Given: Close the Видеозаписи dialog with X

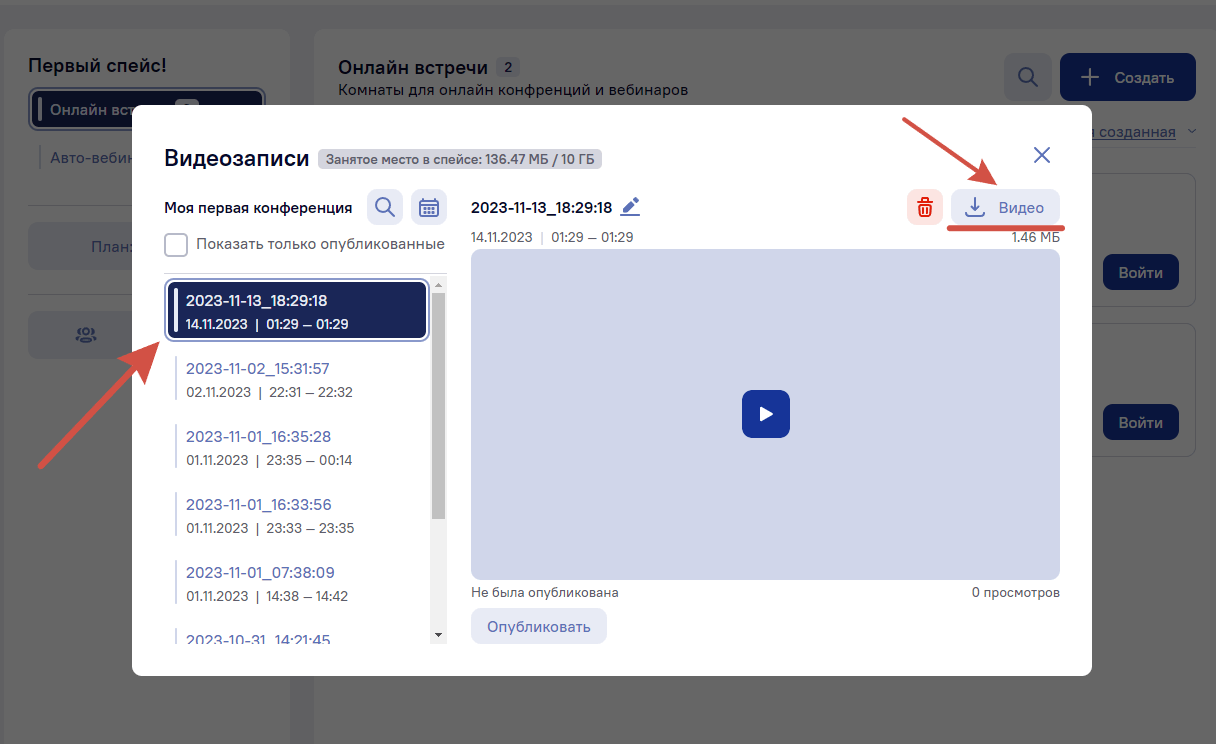Looking at the screenshot, I should tap(1042, 155).
